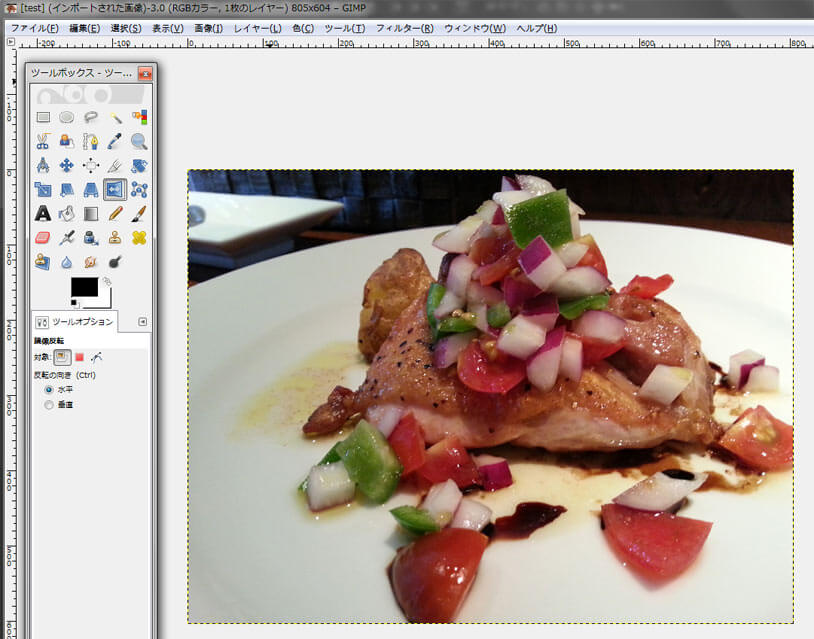Click the highlighted Flip tool
The width and height of the screenshot is (814, 639).
click(115, 190)
